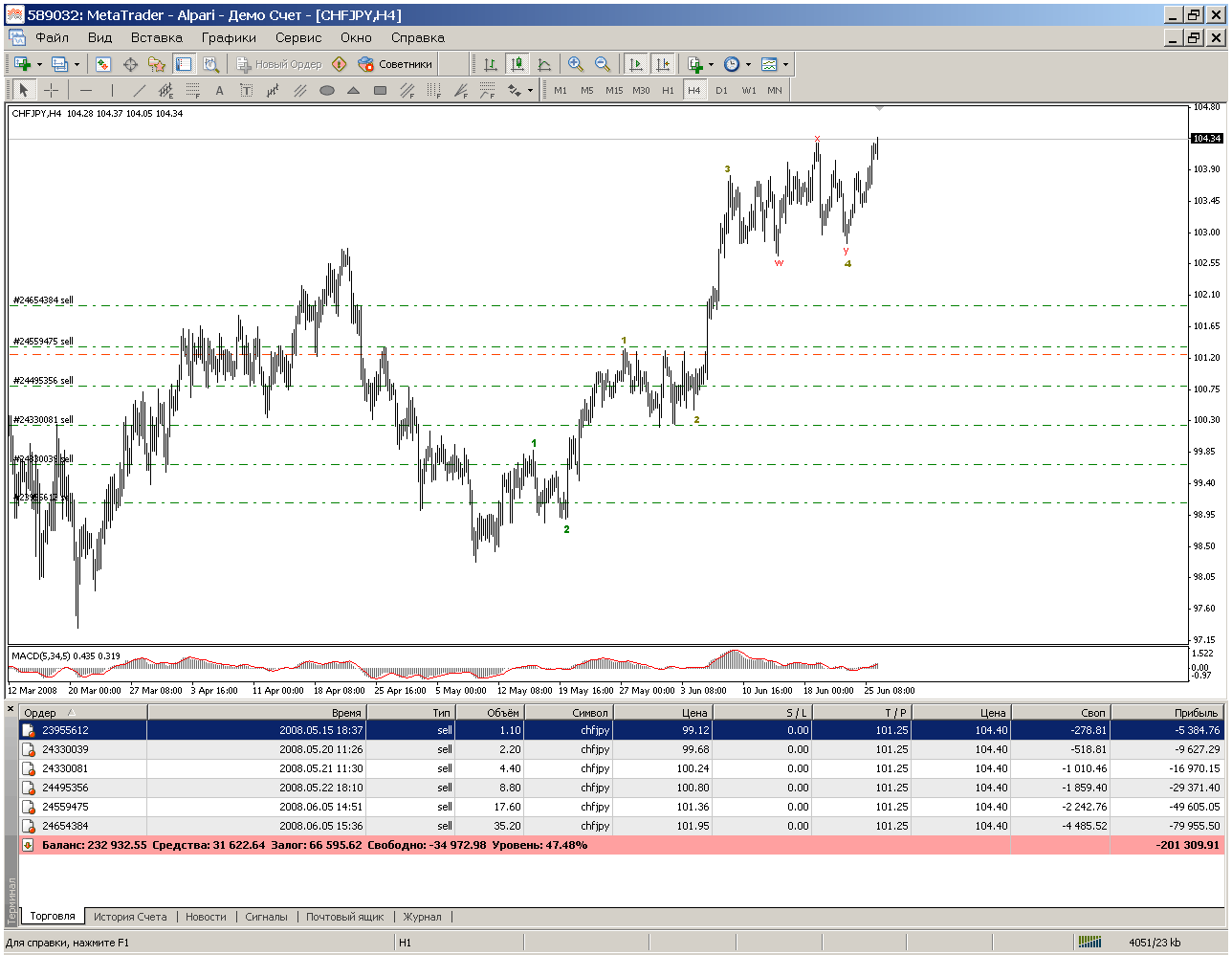The height and width of the screenshot is (955, 1232).
Task: Expand the profiles dropdown arrow
Action: coord(77,64)
